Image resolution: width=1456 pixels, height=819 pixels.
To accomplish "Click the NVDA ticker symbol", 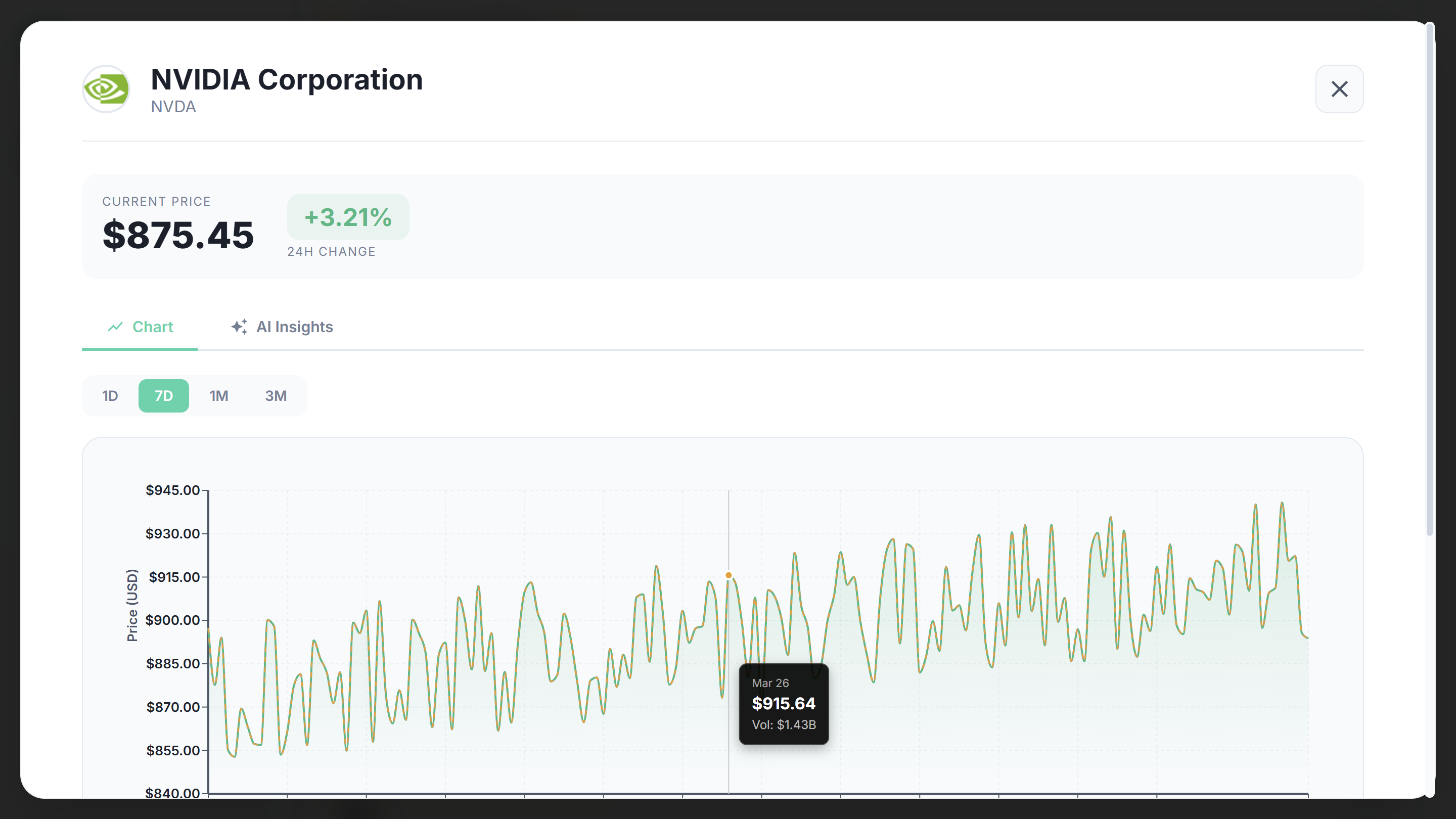I will point(173,107).
